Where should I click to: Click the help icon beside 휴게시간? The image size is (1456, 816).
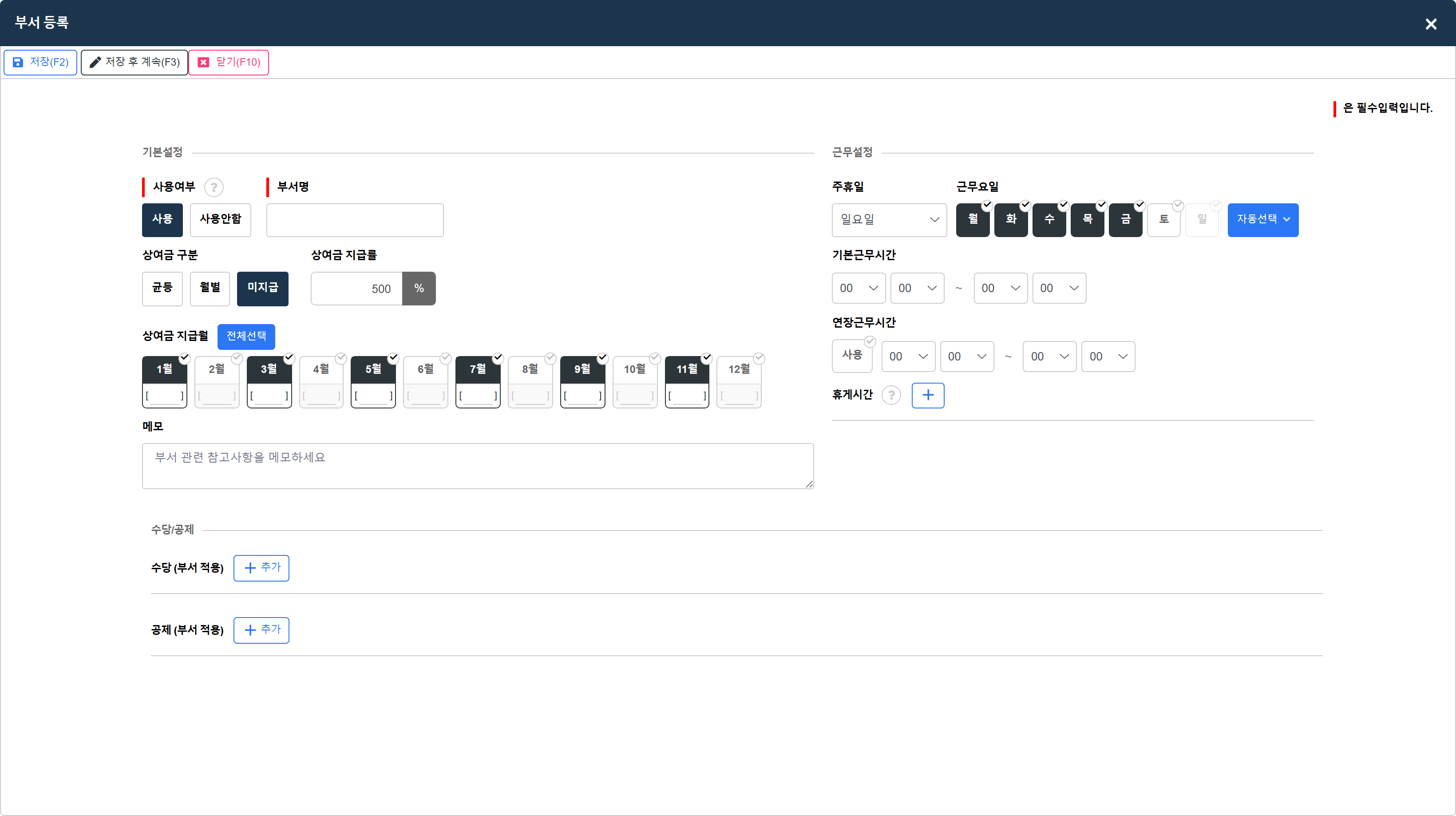[891, 395]
